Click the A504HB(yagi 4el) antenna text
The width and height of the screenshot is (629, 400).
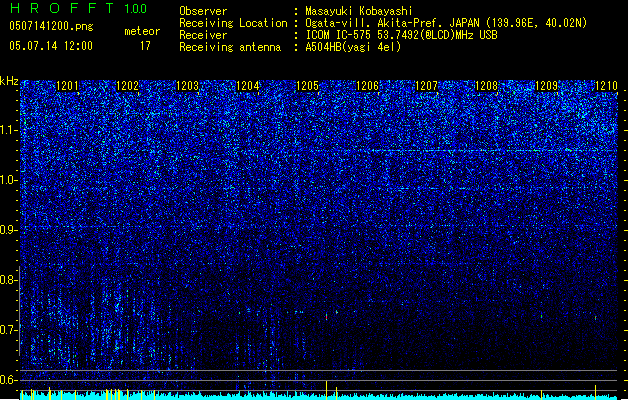[x=353, y=47]
